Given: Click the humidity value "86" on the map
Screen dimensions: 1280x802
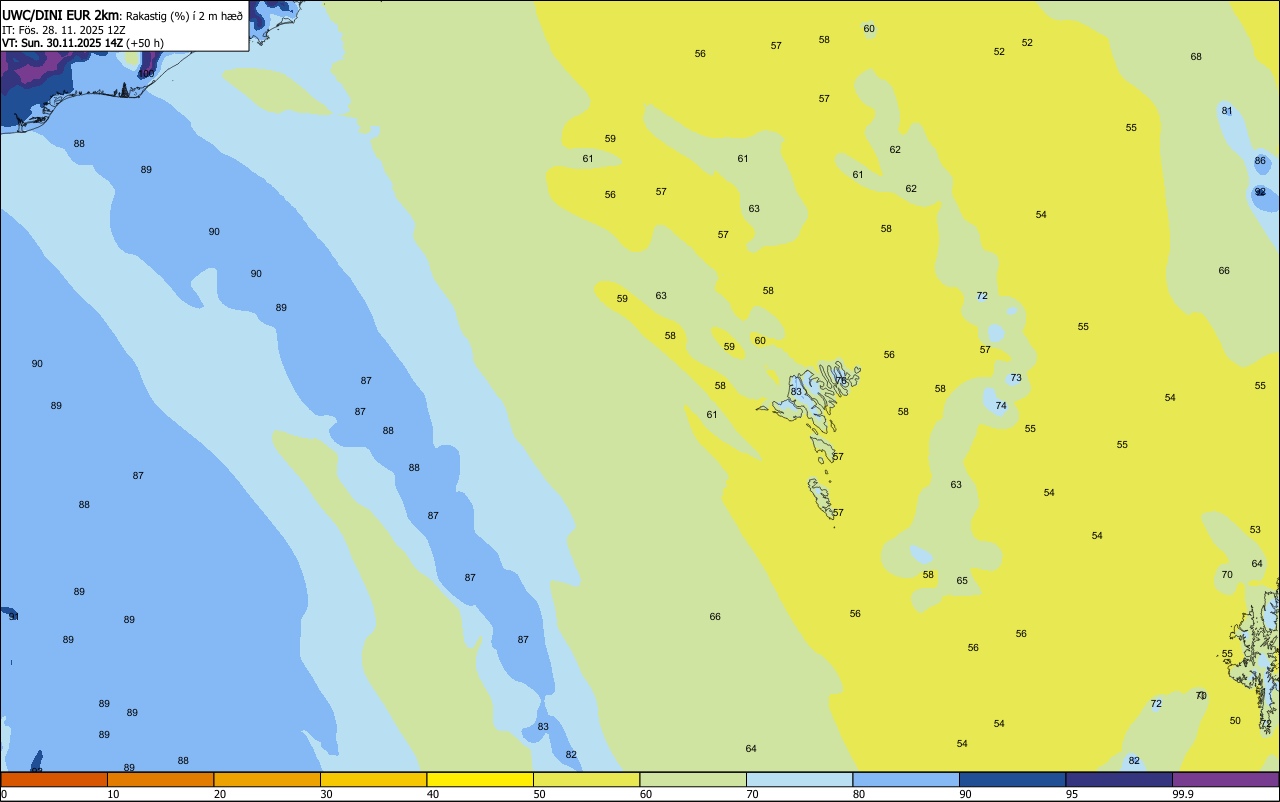Looking at the screenshot, I should click(1260, 161).
